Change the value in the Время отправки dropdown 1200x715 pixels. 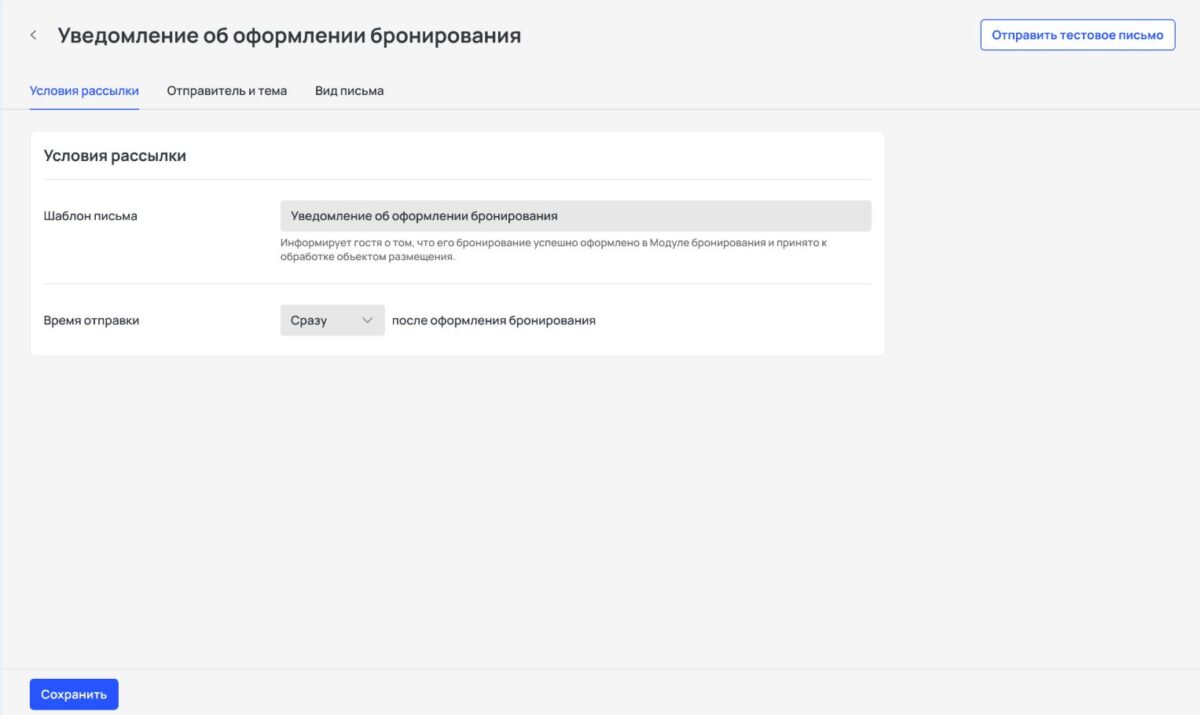[x=330, y=320]
